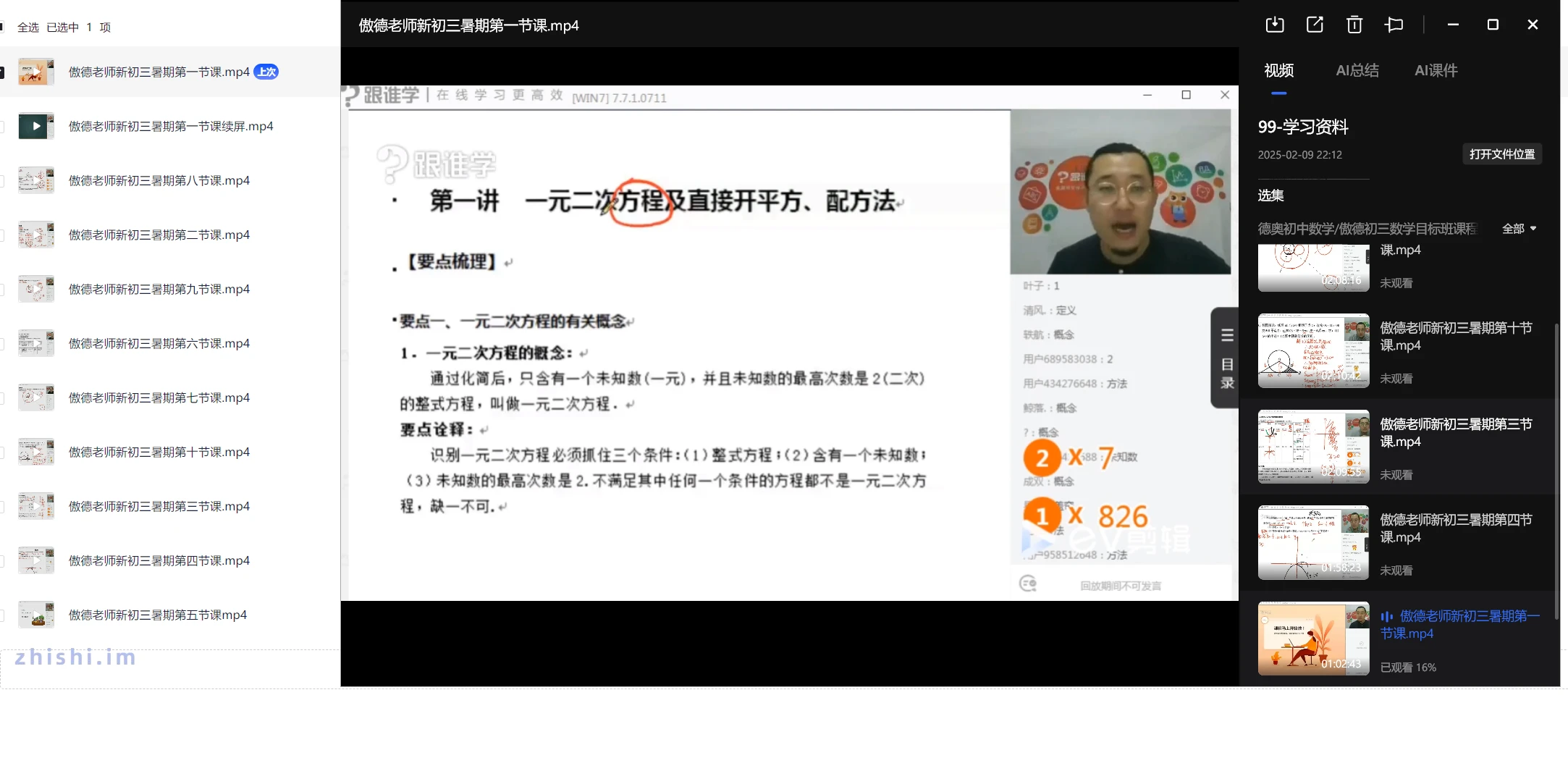Image resolution: width=1568 pixels, height=758 pixels.
Task: Open thumbnail of 第八节课.mp4 in file list
Action: (x=36, y=180)
